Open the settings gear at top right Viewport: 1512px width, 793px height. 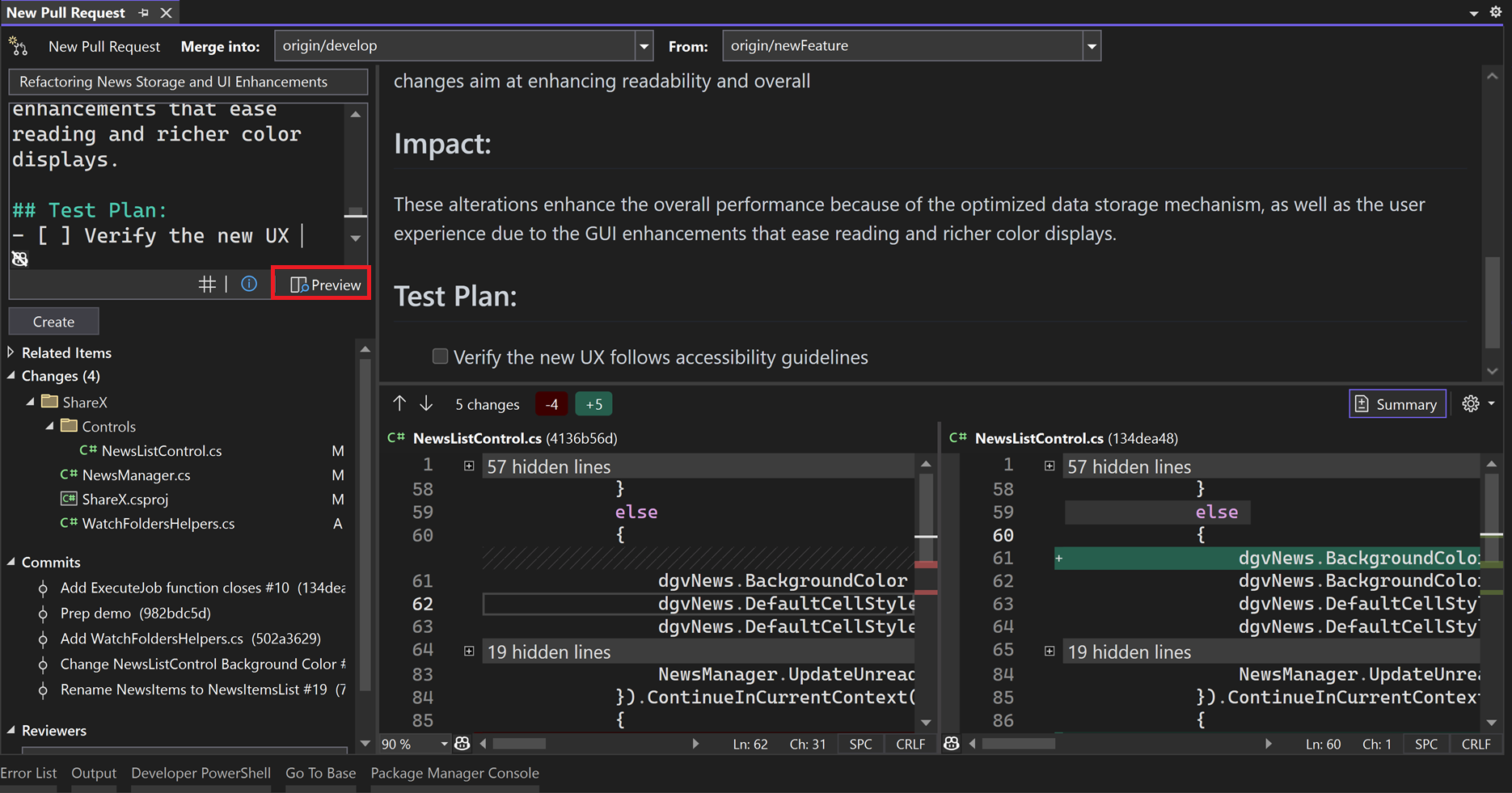click(x=1495, y=11)
